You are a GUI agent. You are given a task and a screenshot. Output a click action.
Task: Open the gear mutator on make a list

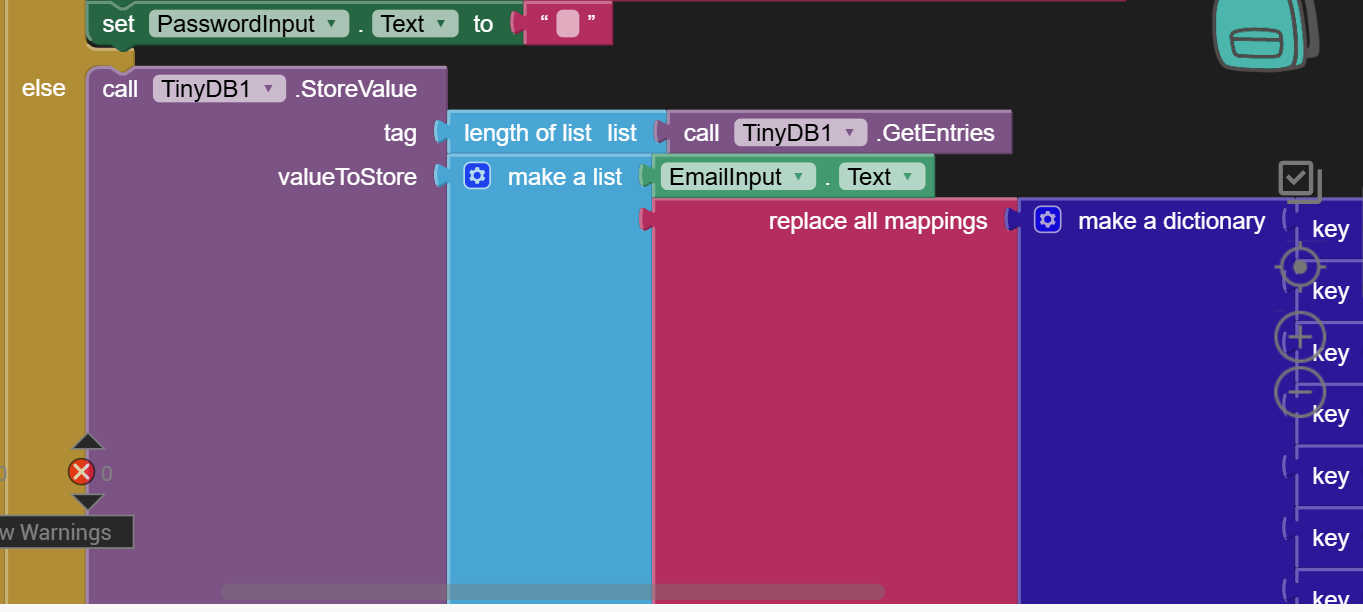478,177
